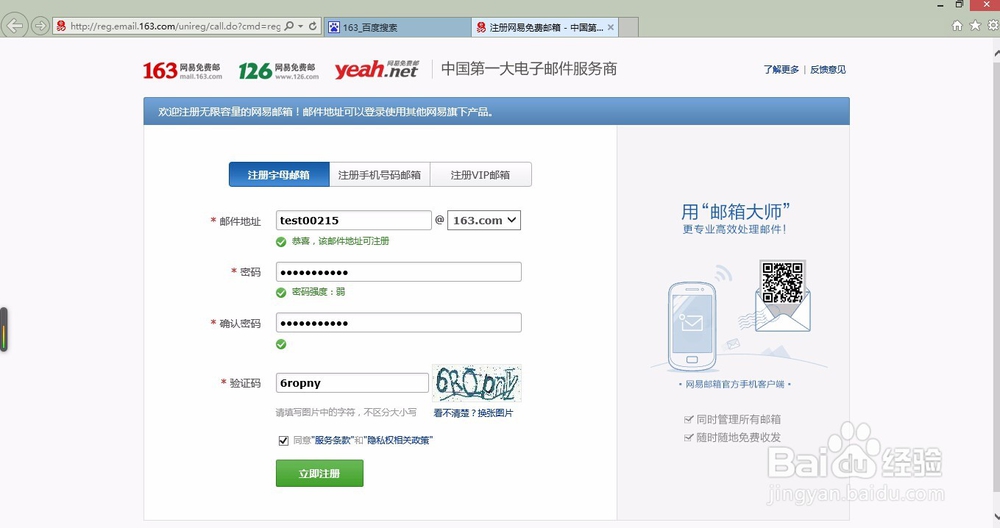Click the yeah.net logo
The image size is (1000, 528).
(376, 69)
